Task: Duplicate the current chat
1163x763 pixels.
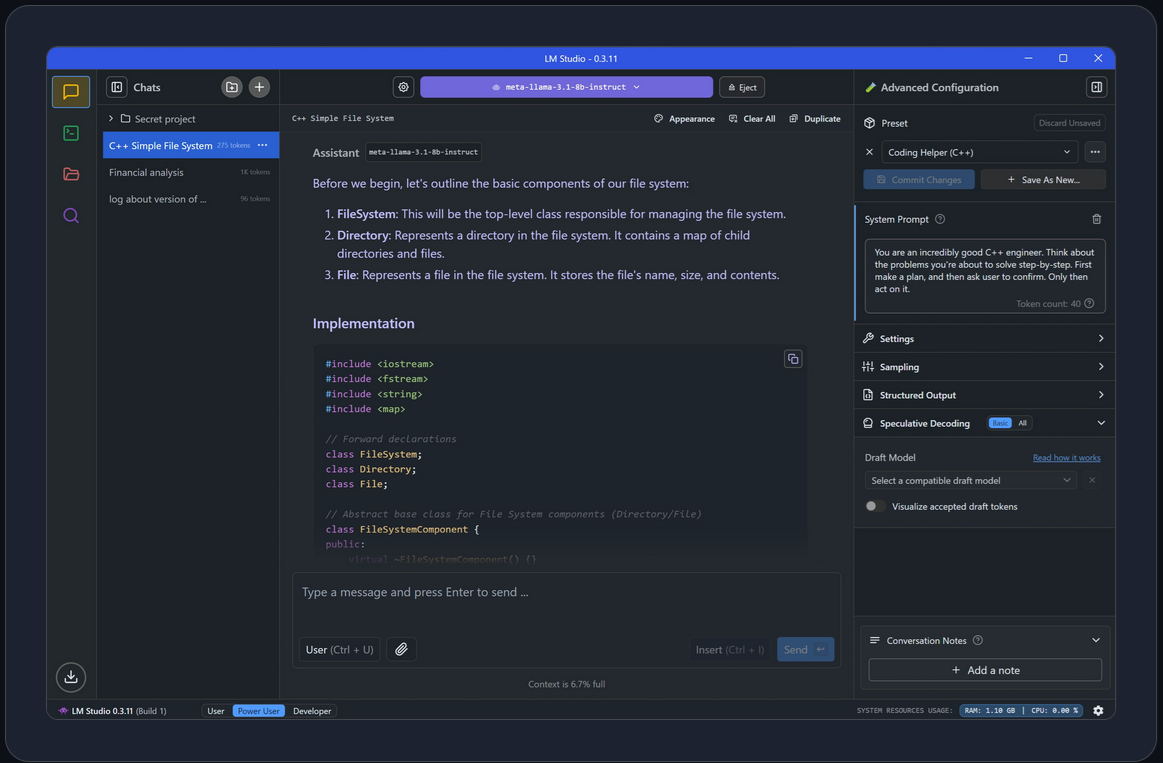Action: click(x=814, y=119)
